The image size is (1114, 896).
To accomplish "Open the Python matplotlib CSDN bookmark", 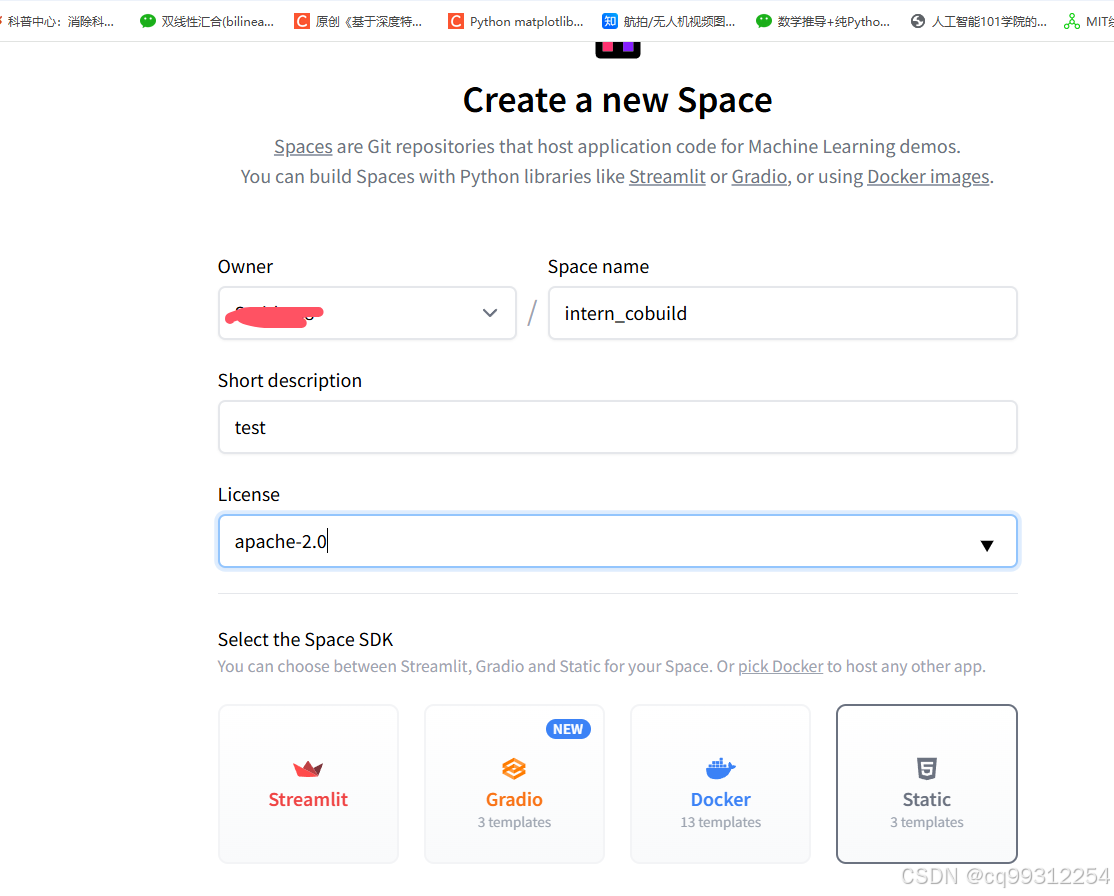I will click(516, 21).
